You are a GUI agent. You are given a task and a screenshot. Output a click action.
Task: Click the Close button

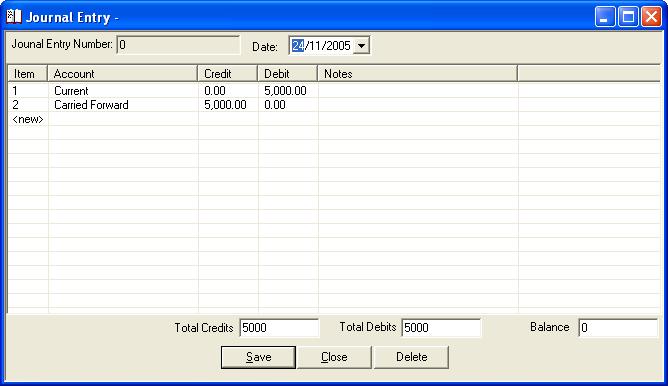pyautogui.click(x=334, y=357)
